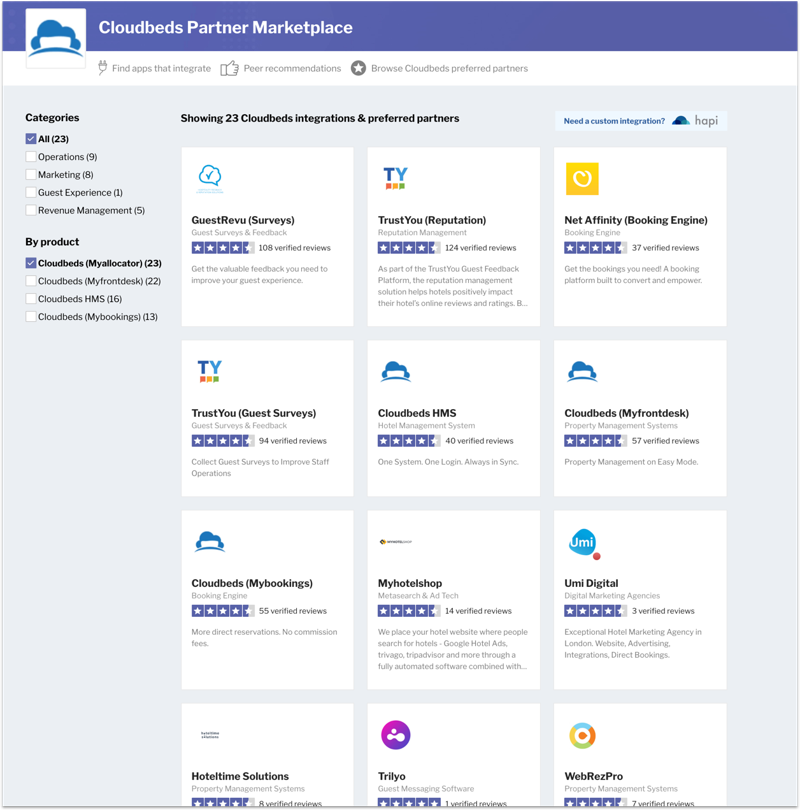Select Browse Cloudbeds preferred partners
The image size is (800, 810).
449,68
